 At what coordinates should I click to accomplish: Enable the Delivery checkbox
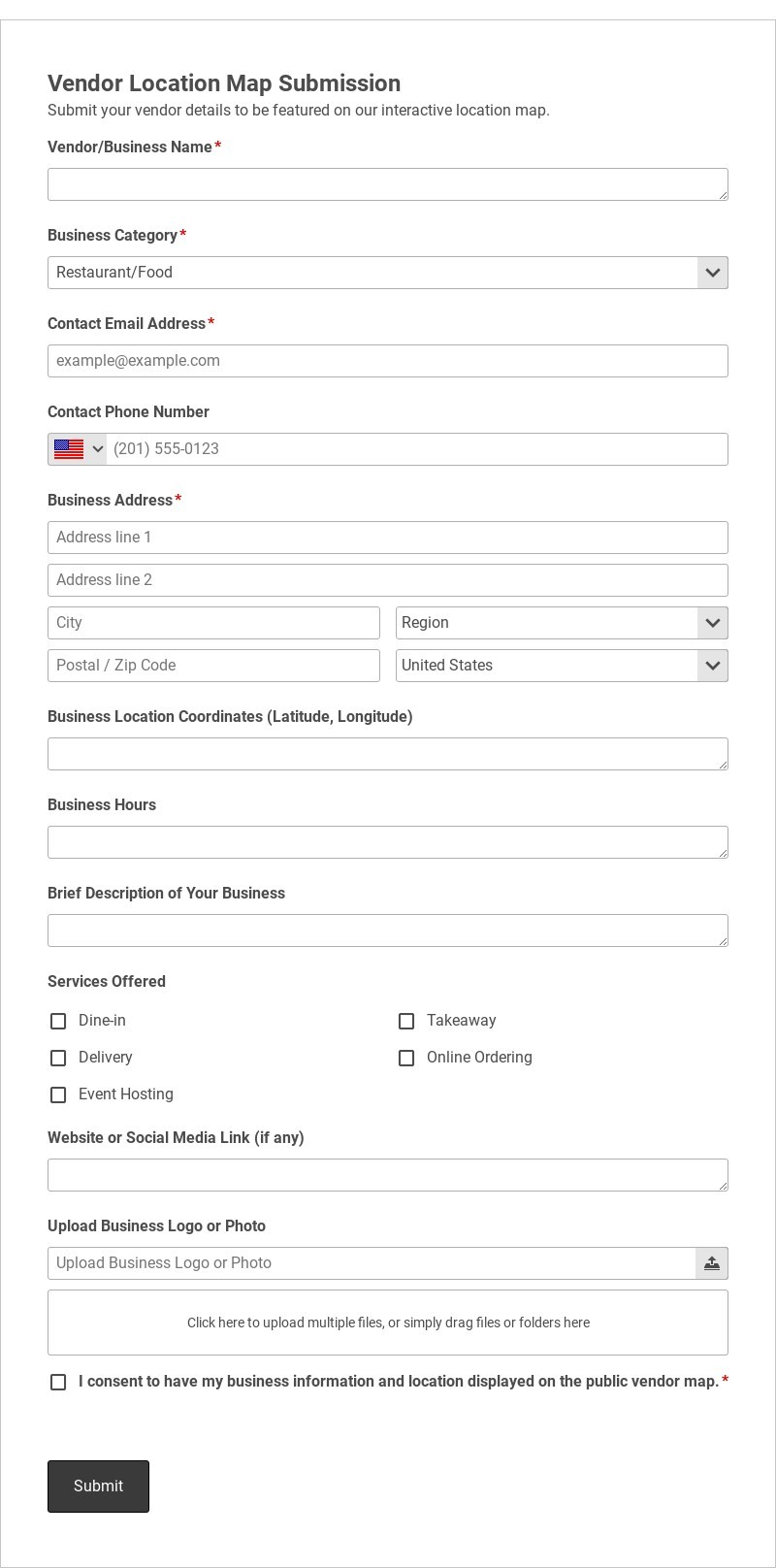click(x=58, y=1058)
